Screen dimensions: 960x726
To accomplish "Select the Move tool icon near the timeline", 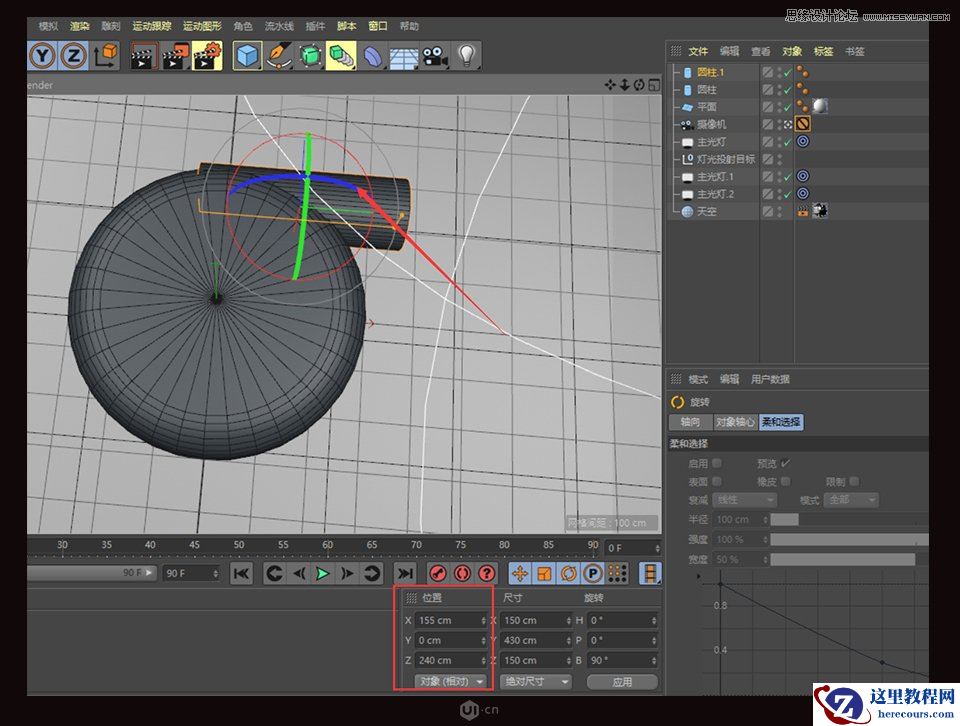I will [519, 573].
